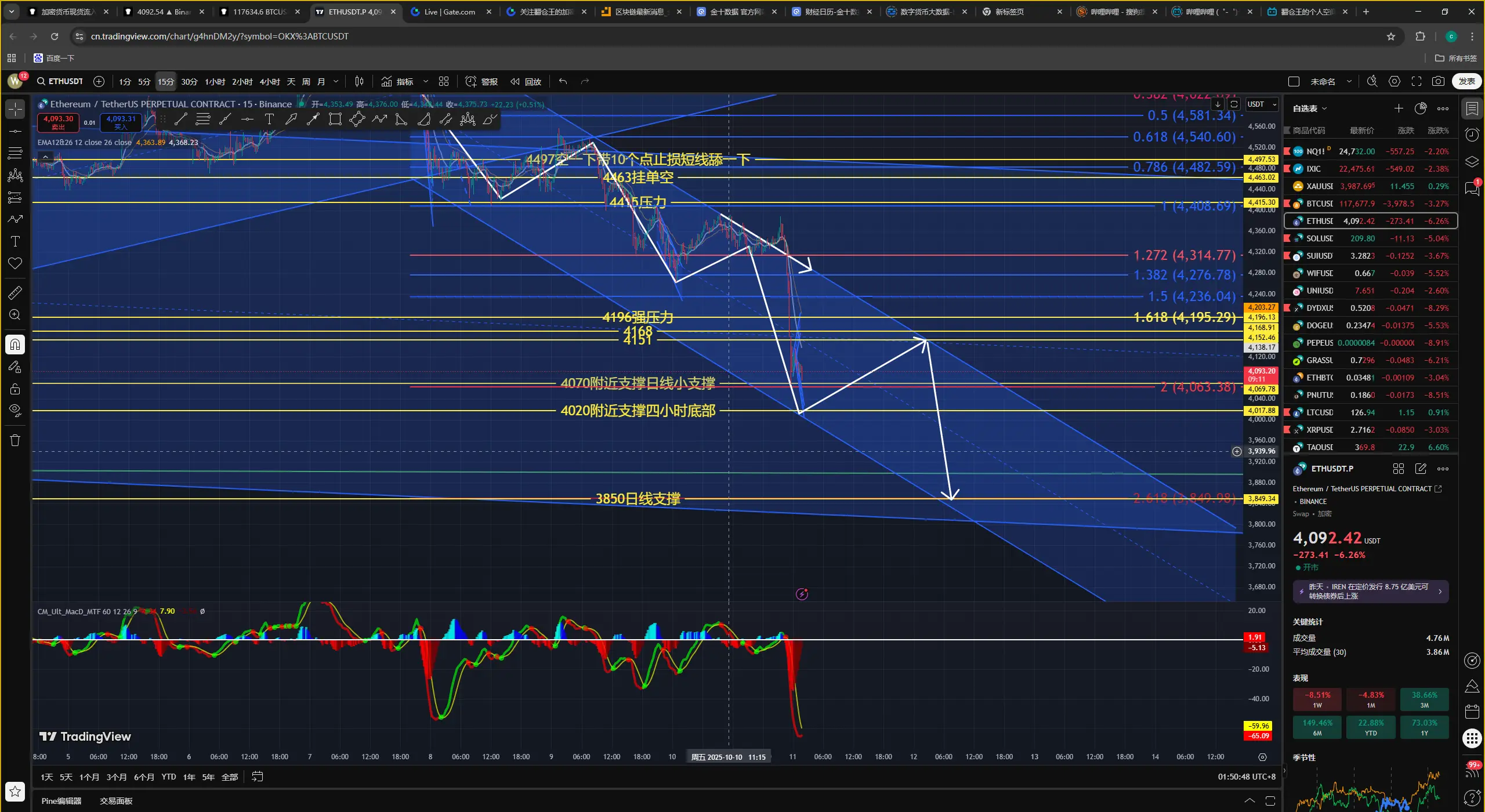Click the 发表 publish button
1485x812 pixels.
(x=1466, y=82)
